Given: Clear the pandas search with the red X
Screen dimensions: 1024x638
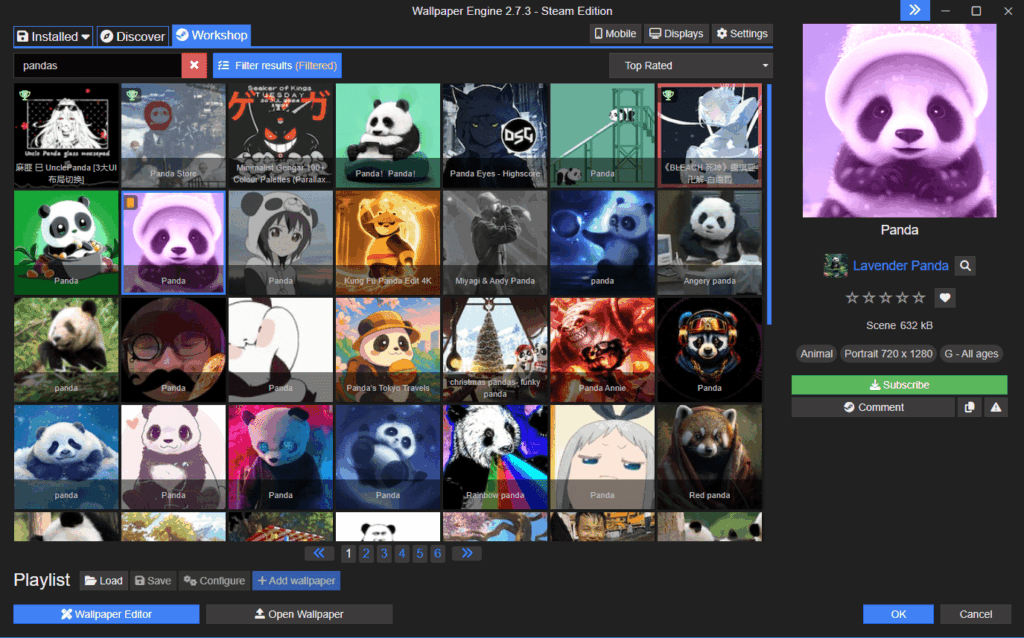Looking at the screenshot, I should pos(194,65).
